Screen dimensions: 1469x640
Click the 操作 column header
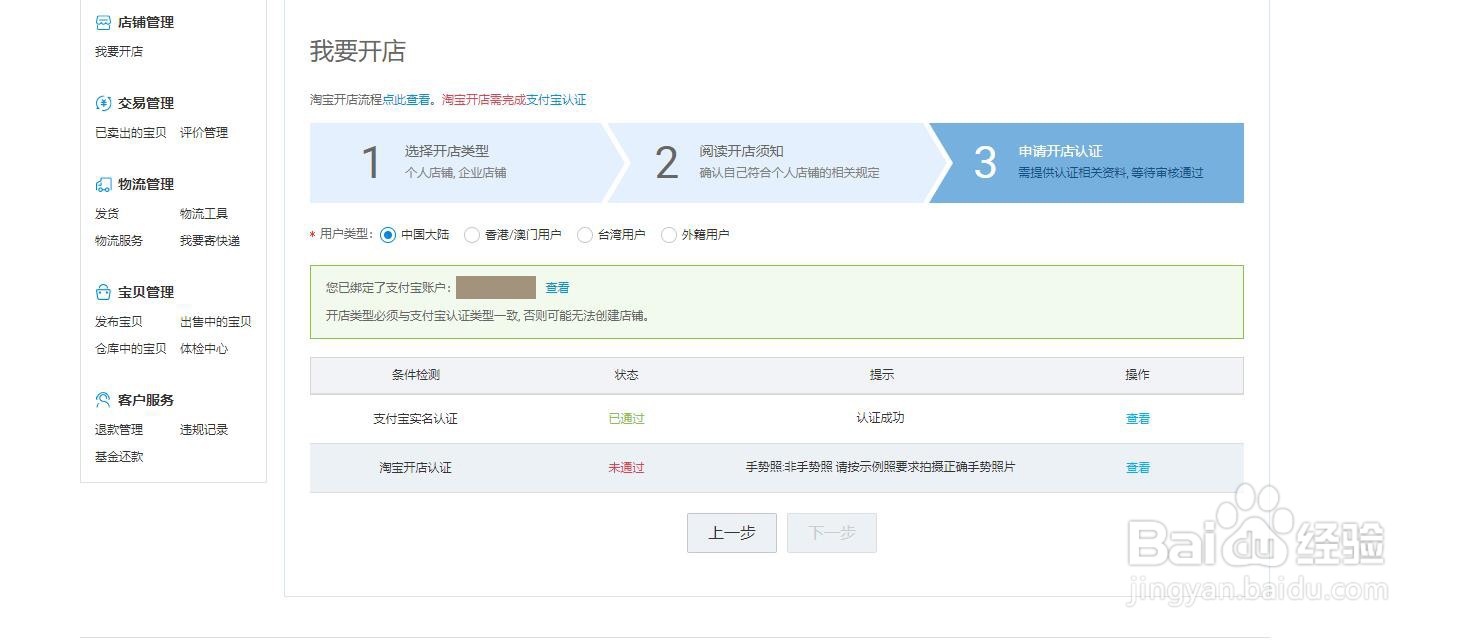(x=1137, y=375)
